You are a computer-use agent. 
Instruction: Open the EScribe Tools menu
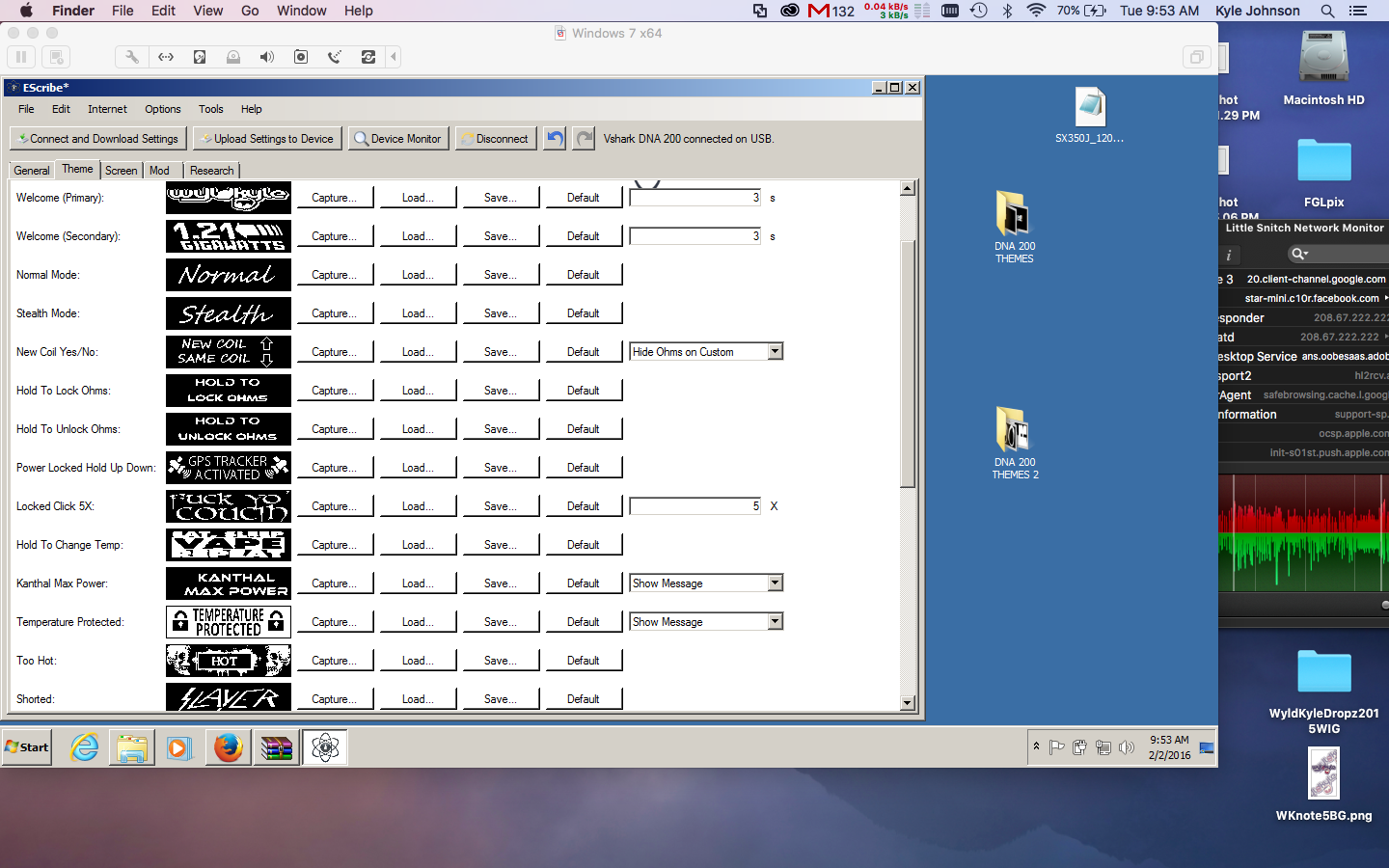pyautogui.click(x=210, y=109)
